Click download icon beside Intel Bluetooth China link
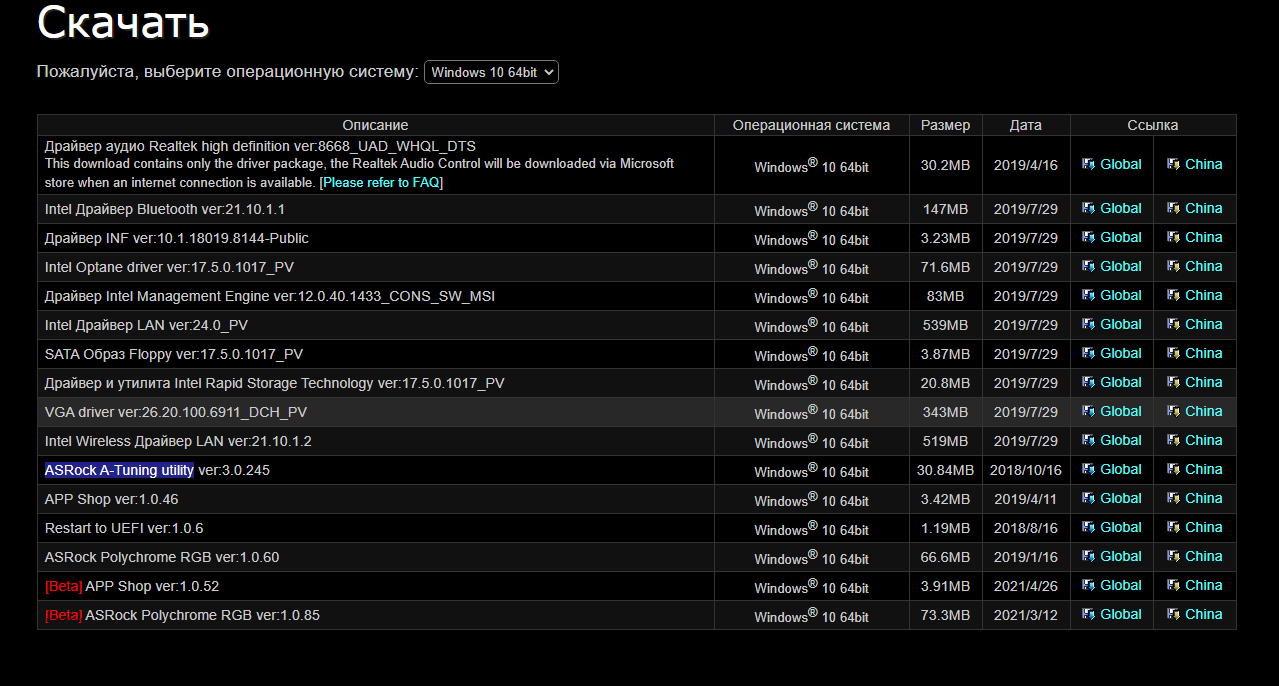The height and width of the screenshot is (686, 1279). click(x=1173, y=209)
